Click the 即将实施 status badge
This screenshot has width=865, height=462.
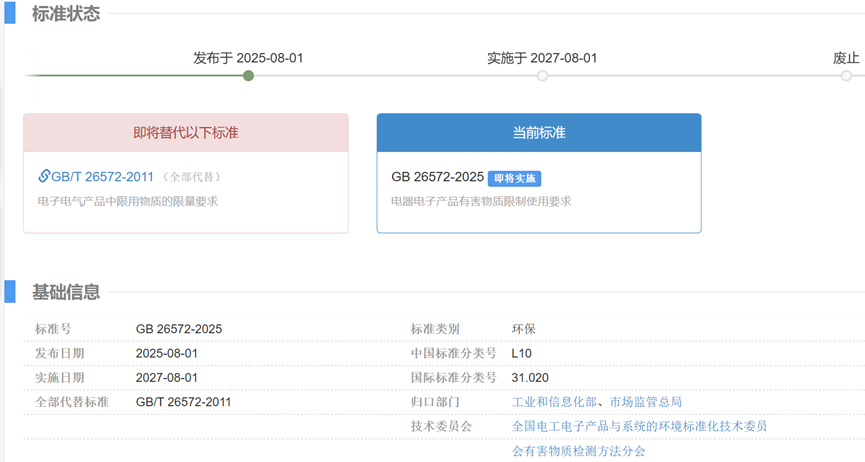point(514,178)
